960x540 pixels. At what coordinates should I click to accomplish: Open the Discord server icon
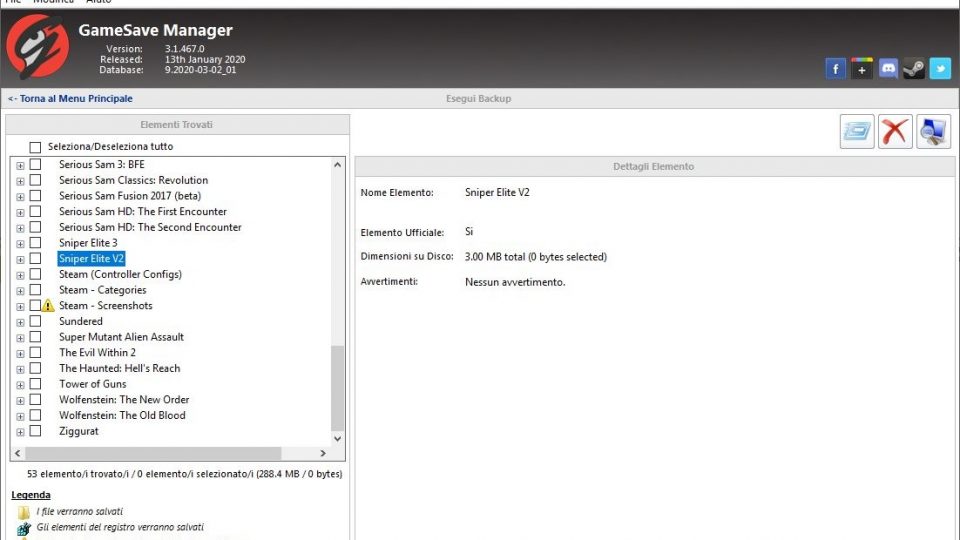click(887, 69)
